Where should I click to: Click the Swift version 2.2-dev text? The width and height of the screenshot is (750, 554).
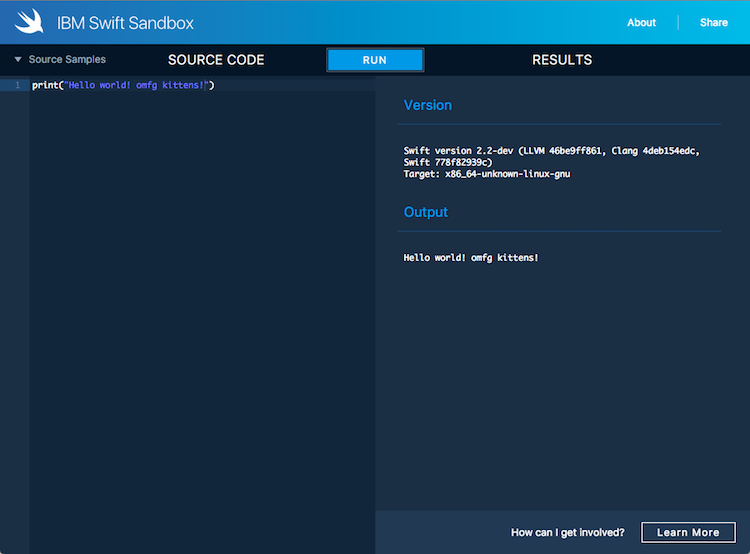(x=460, y=150)
